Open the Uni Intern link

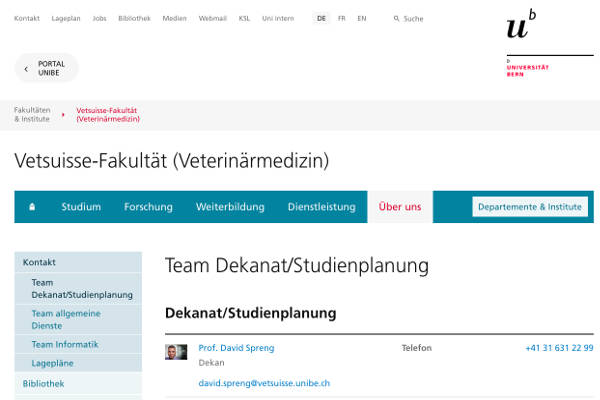point(278,18)
